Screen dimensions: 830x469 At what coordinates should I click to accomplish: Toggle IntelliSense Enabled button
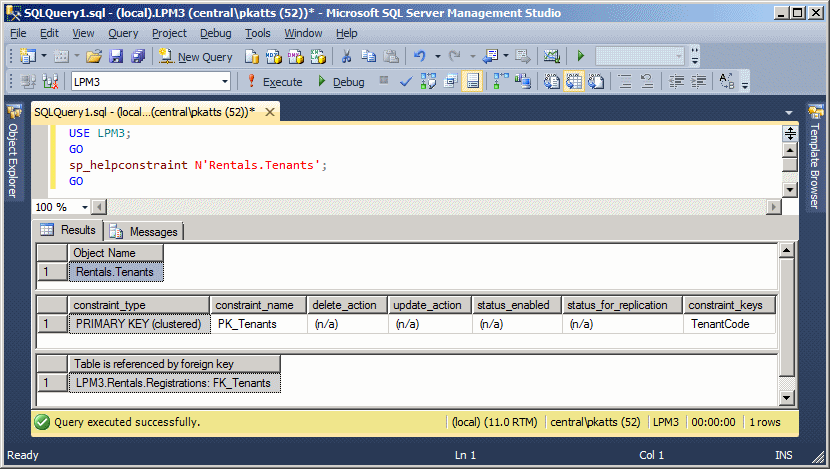pos(472,82)
